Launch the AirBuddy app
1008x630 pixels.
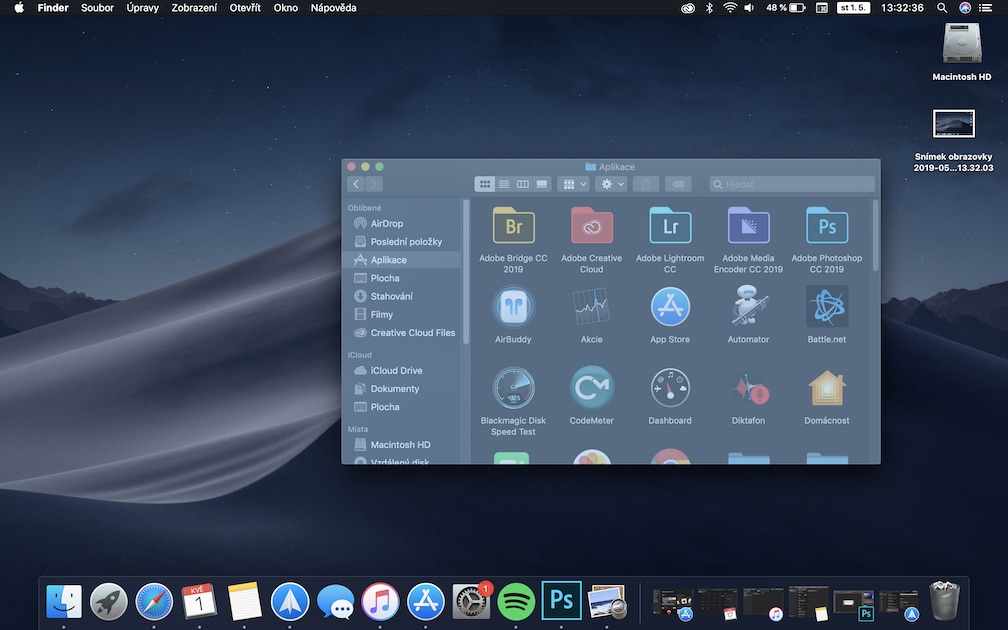(513, 307)
